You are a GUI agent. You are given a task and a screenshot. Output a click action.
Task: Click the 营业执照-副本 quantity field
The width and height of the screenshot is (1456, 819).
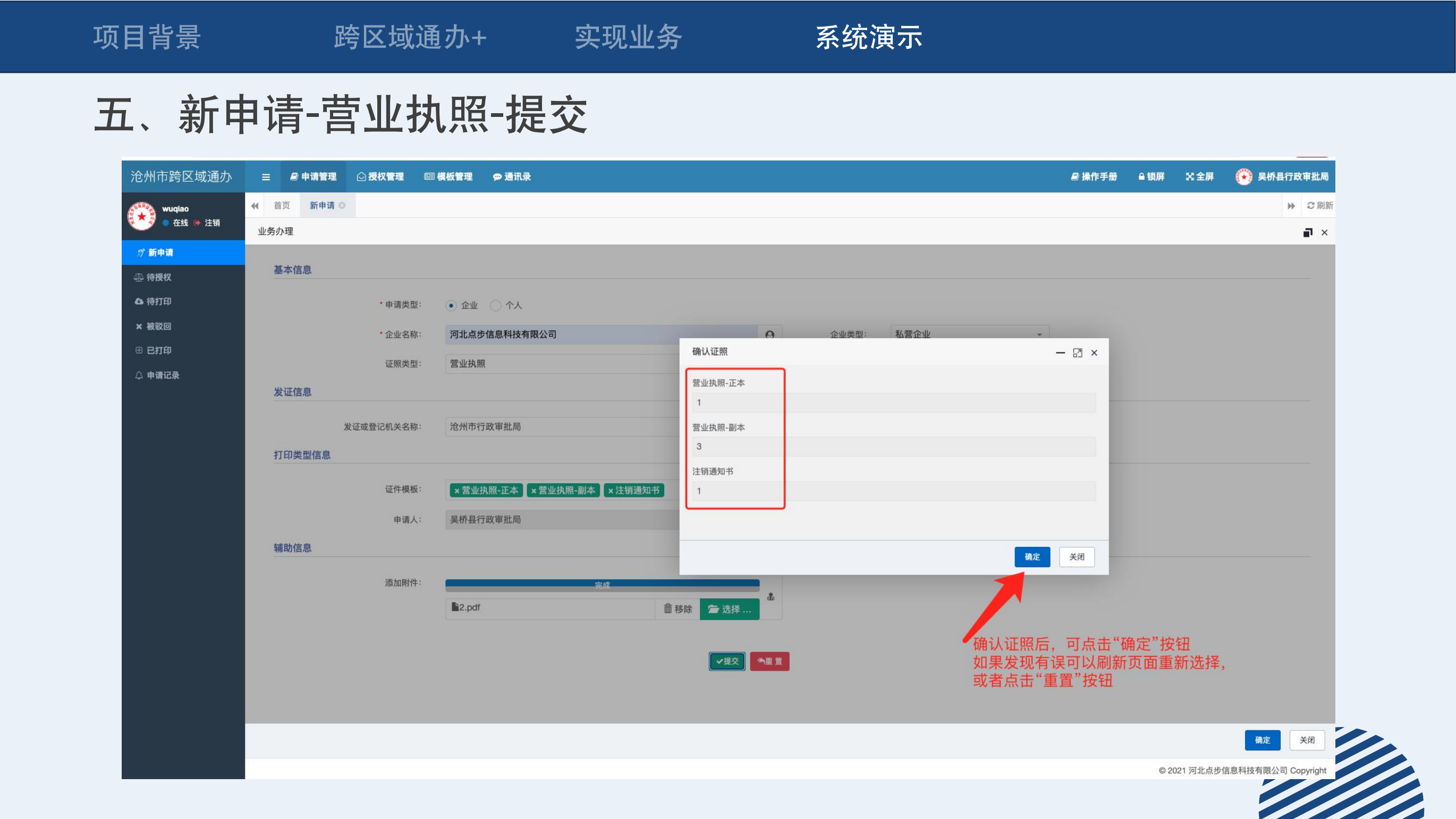(x=893, y=446)
